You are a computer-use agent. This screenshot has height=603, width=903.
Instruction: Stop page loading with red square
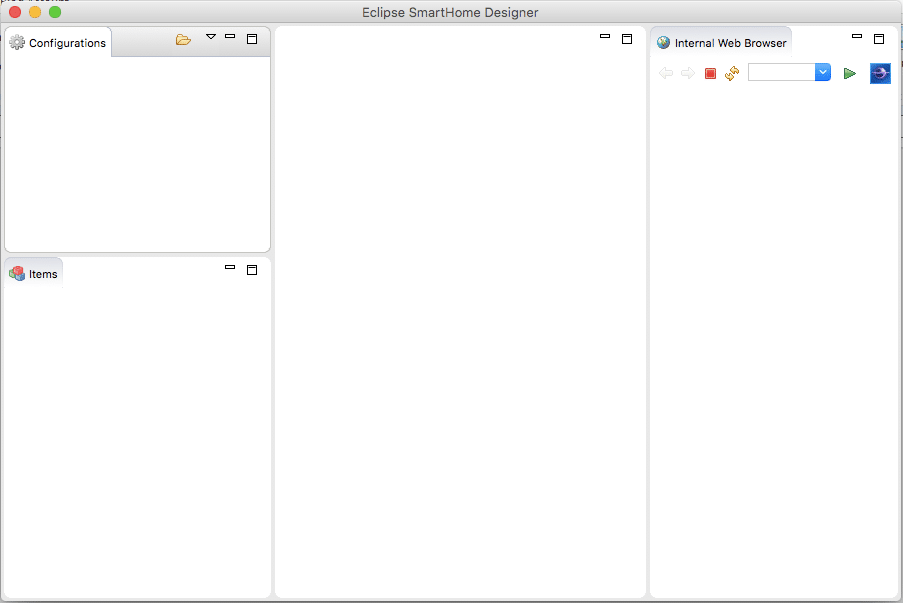click(x=710, y=73)
